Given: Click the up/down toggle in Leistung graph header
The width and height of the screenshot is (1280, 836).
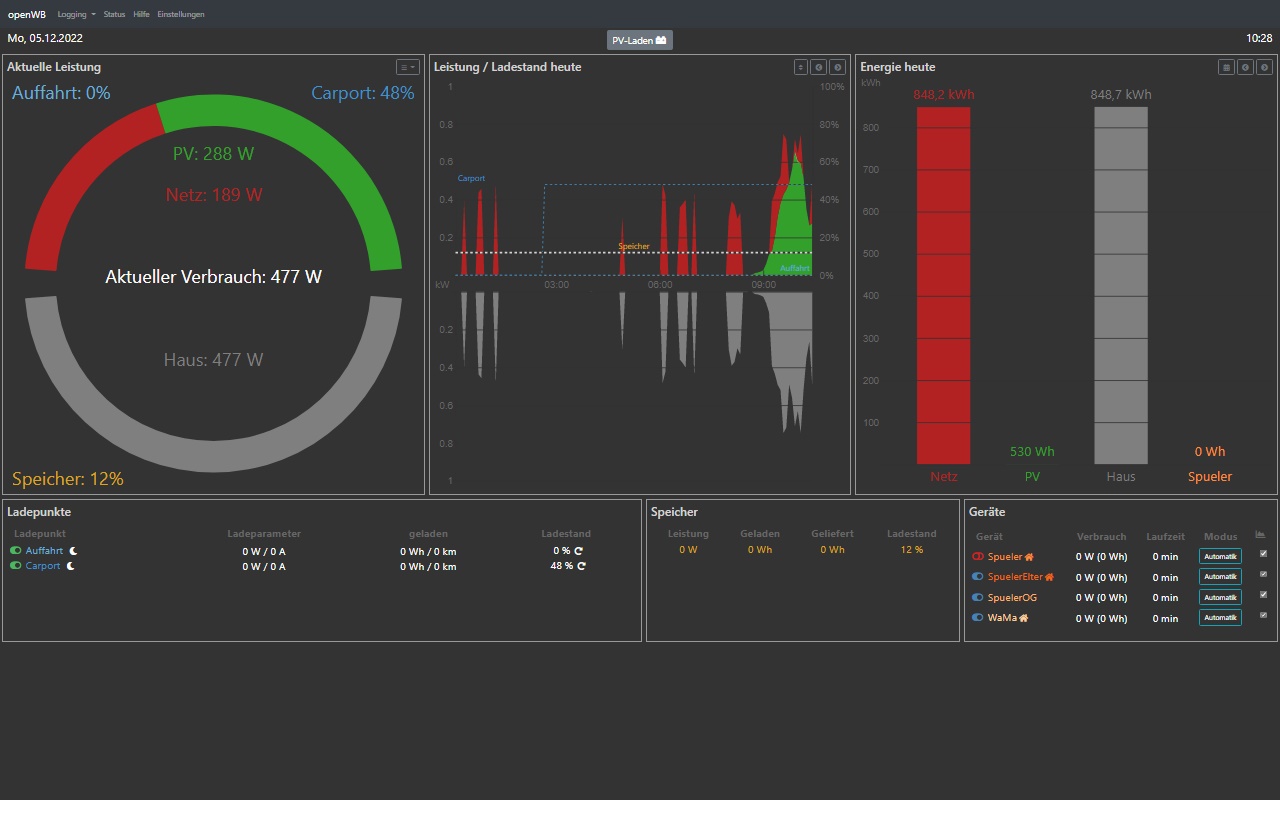Looking at the screenshot, I should [800, 67].
